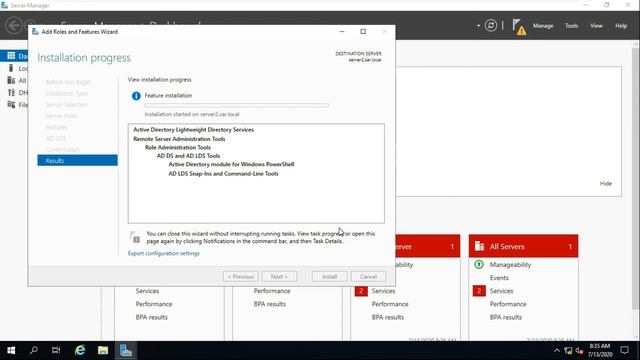
Task: Click the Next button
Action: coord(279,276)
